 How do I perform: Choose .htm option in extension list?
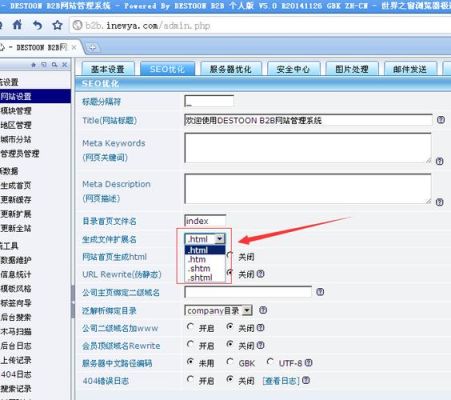click(205, 259)
